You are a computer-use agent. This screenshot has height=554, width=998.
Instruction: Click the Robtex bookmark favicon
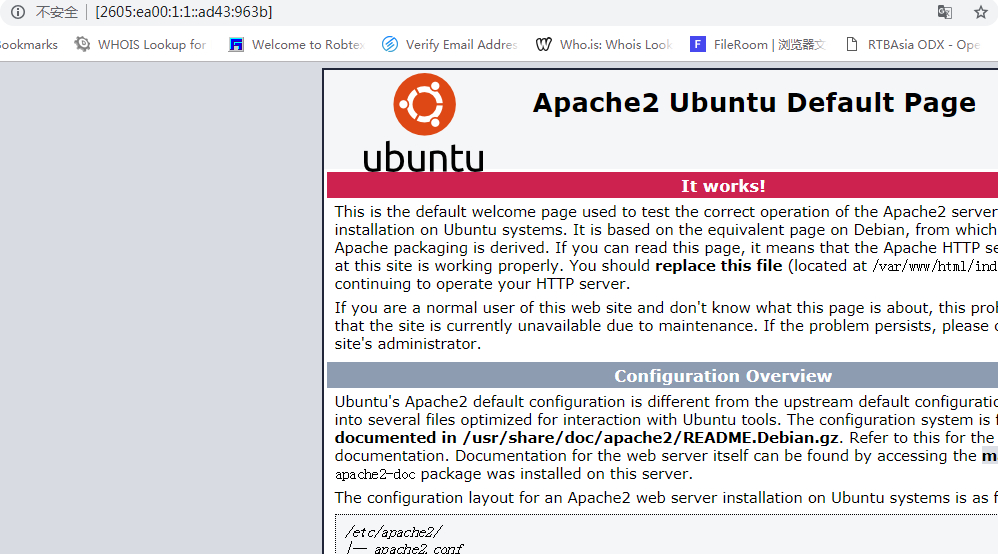pyautogui.click(x=236, y=45)
